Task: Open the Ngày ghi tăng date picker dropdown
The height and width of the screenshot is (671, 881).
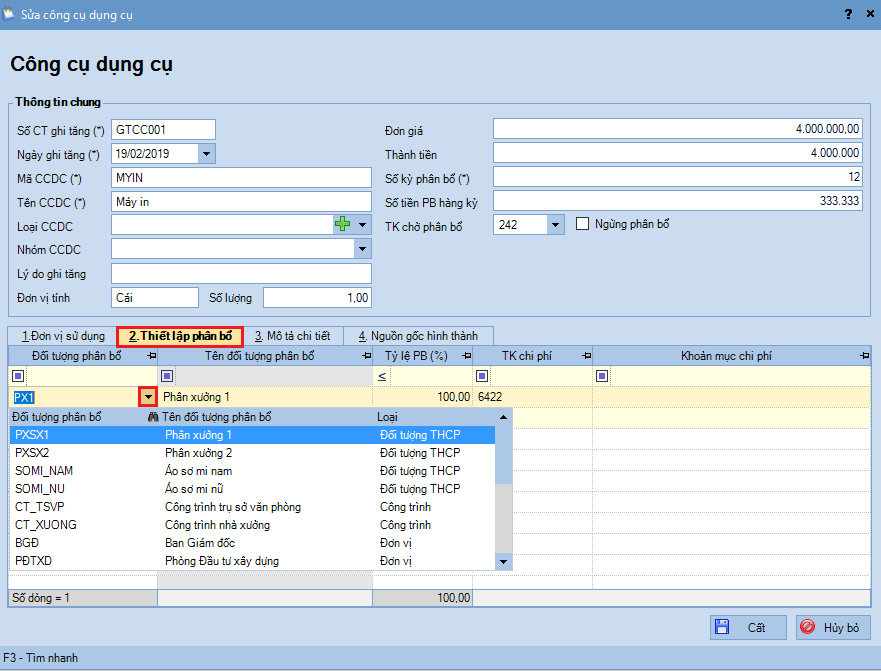Action: tap(206, 154)
